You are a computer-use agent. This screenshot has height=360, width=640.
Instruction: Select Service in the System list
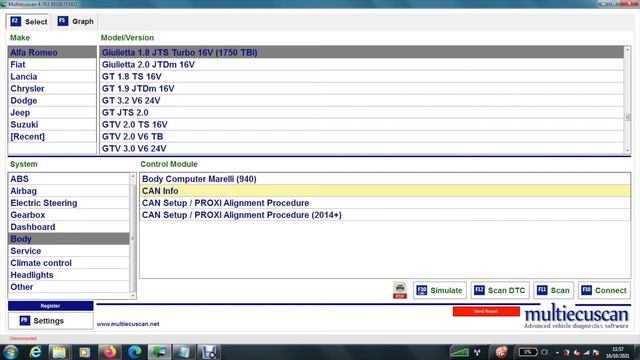69,251
